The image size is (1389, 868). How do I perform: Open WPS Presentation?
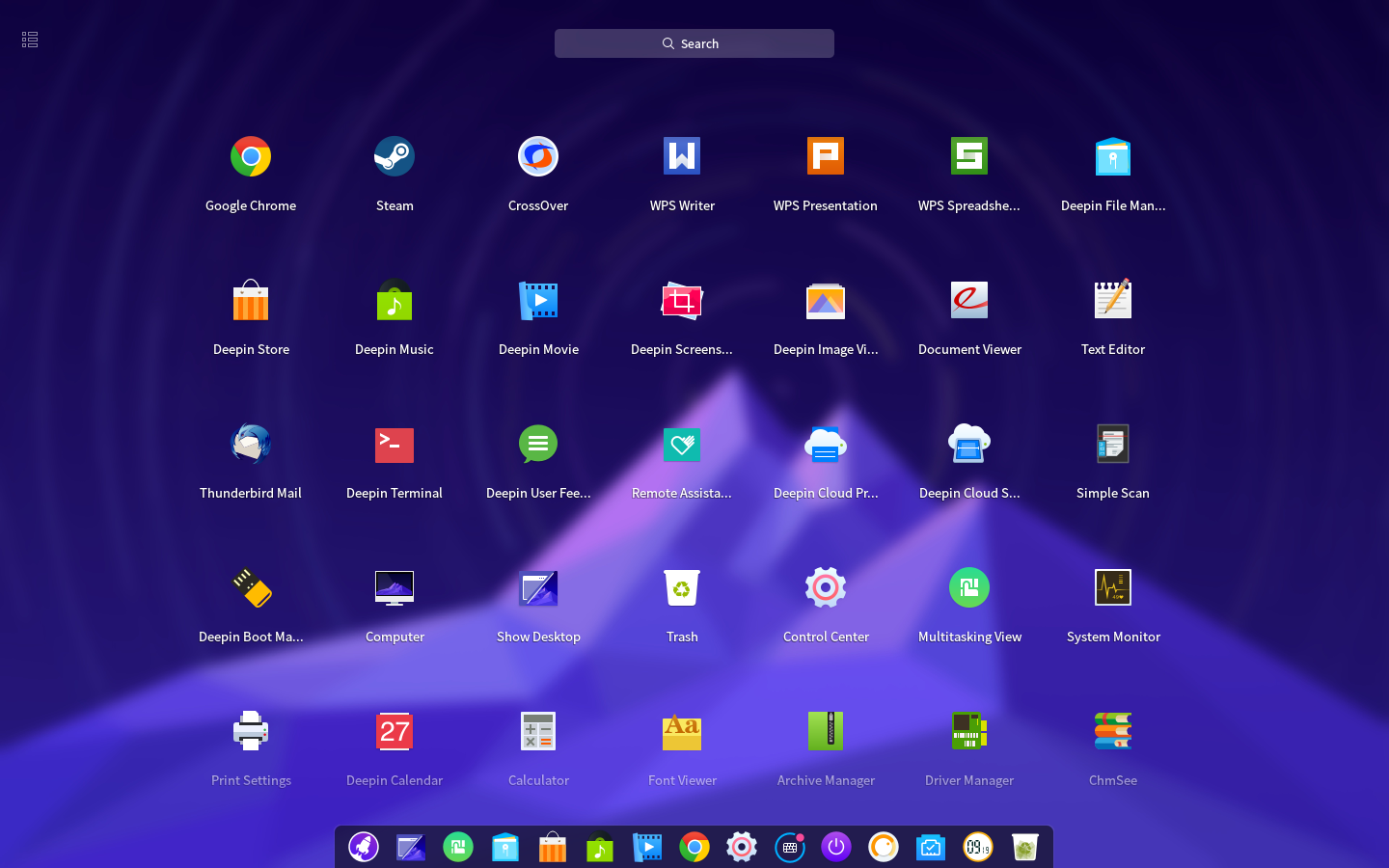(x=826, y=156)
